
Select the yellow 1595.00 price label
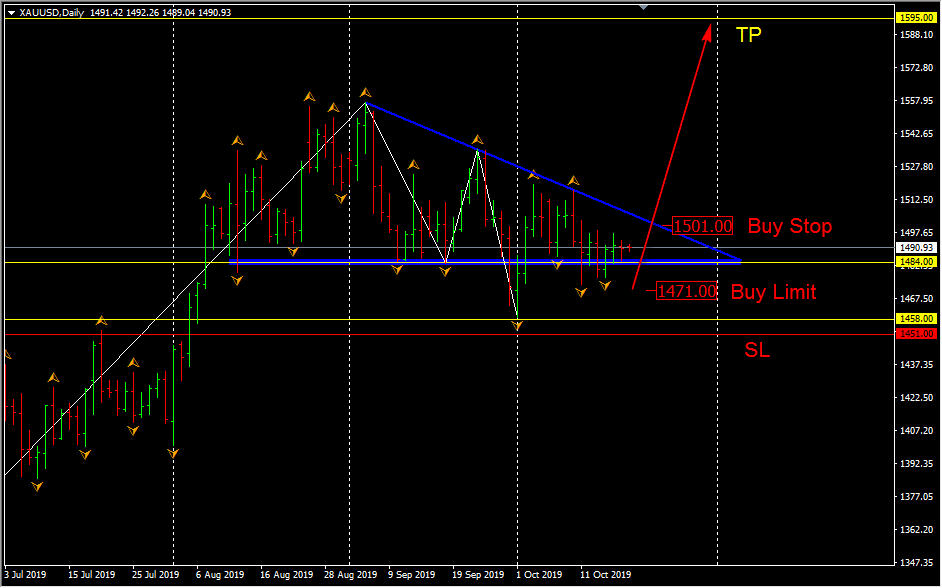[x=917, y=19]
